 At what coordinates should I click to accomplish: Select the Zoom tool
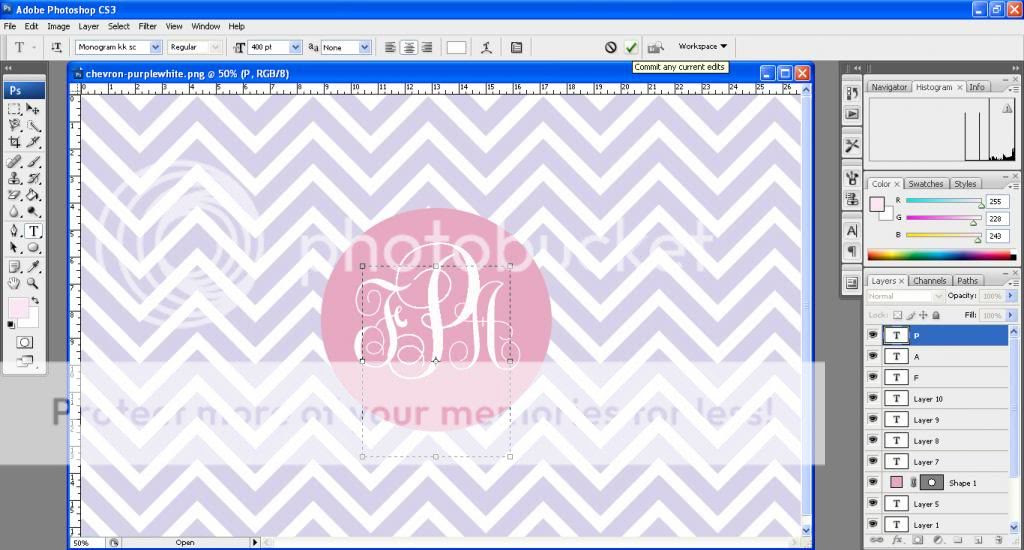tap(33, 283)
